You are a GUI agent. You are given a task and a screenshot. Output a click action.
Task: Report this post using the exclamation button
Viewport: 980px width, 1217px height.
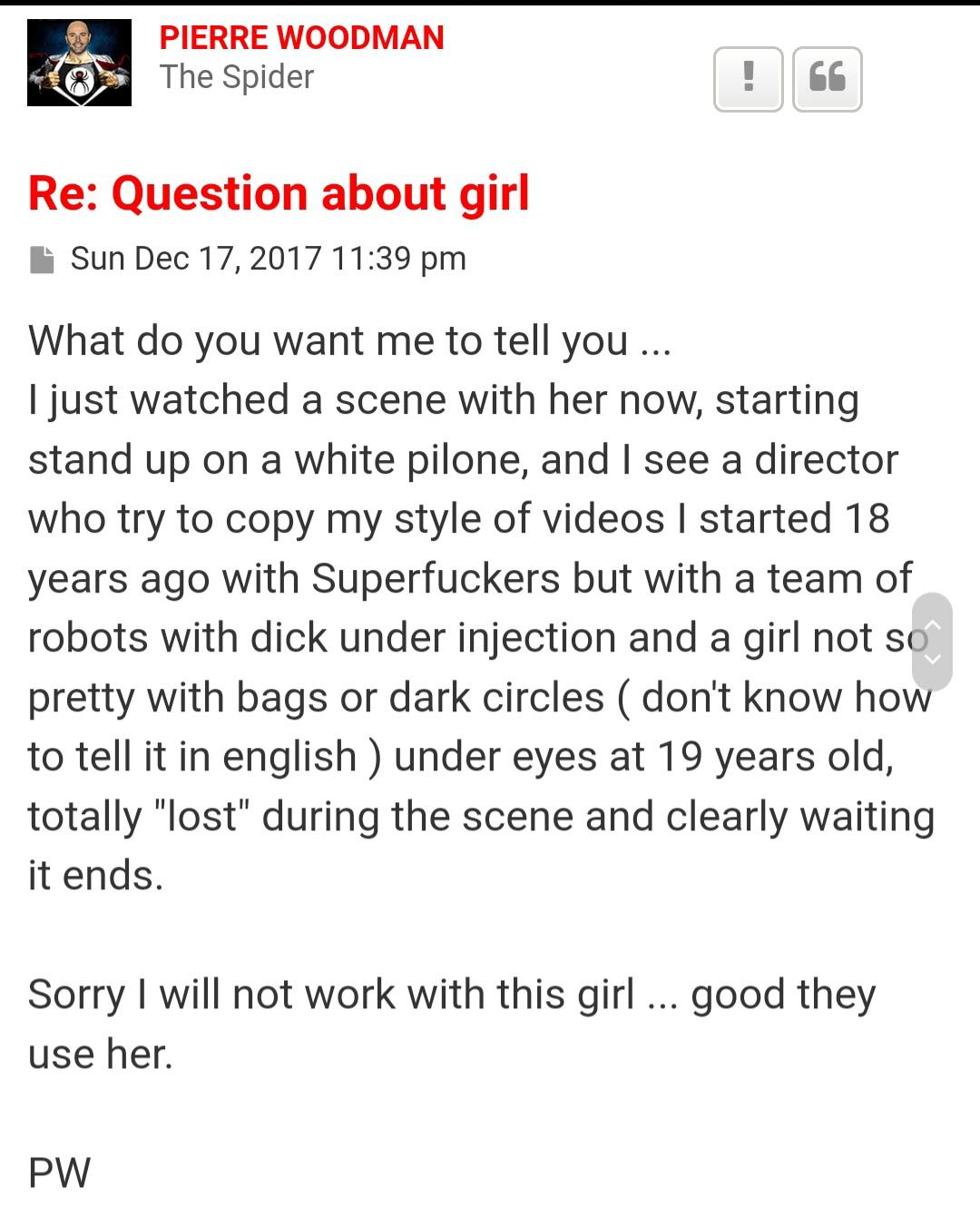[748, 79]
